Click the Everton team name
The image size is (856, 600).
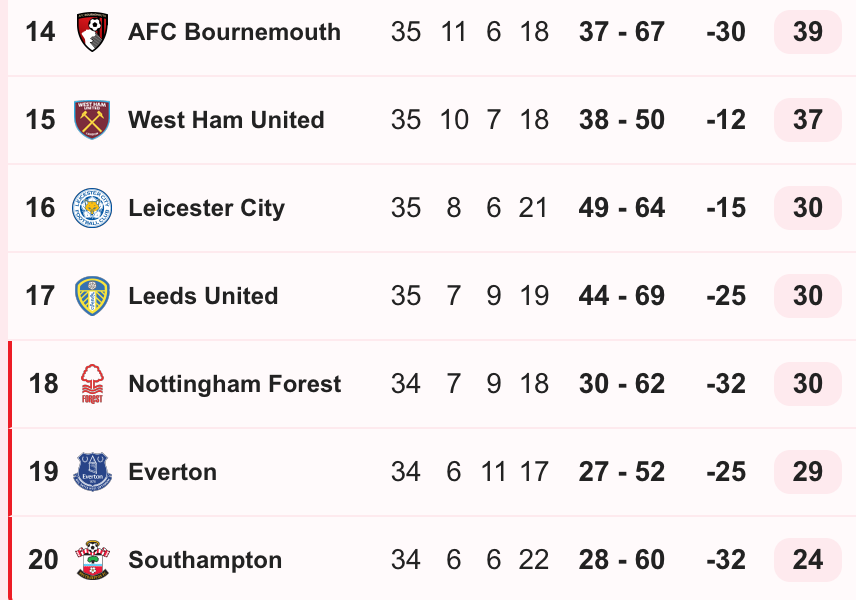pos(173,472)
